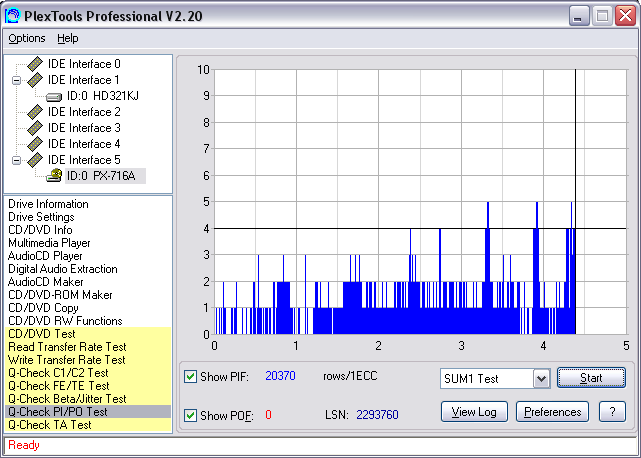The height and width of the screenshot is (458, 641).
Task: Select IDE Interface 2 label
Action: tap(84, 112)
